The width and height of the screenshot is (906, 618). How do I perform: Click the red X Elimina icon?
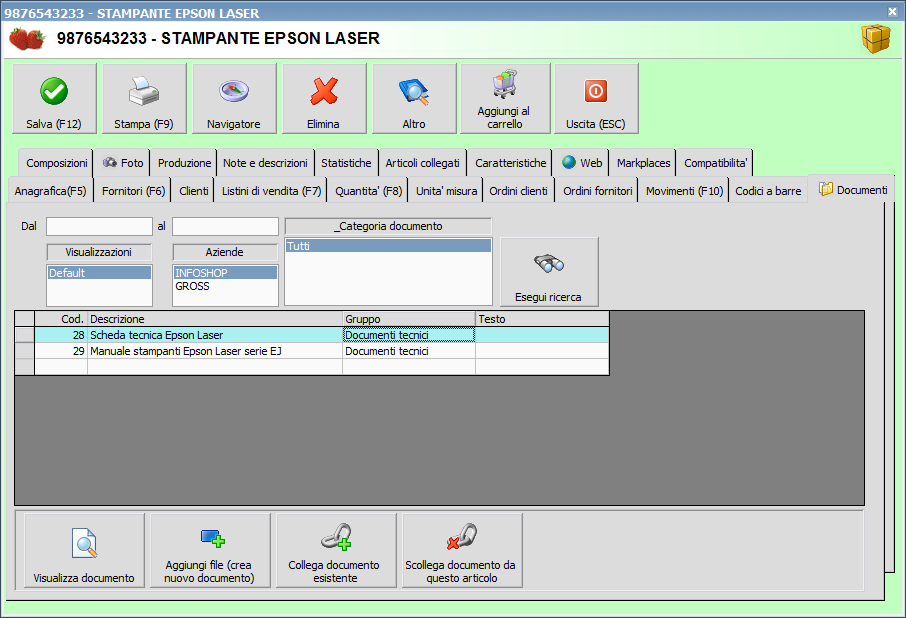click(324, 91)
